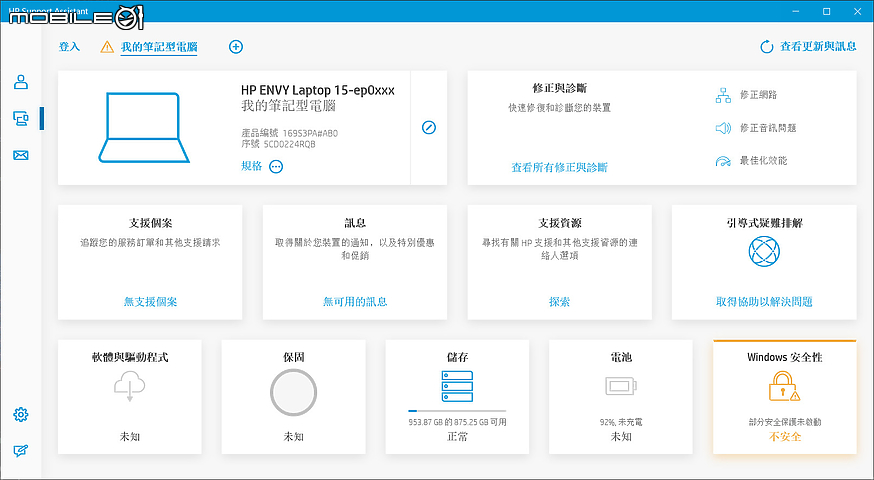Click the 引導式疑難排解 card title
Screen dimensions: 874x480
pos(764,223)
